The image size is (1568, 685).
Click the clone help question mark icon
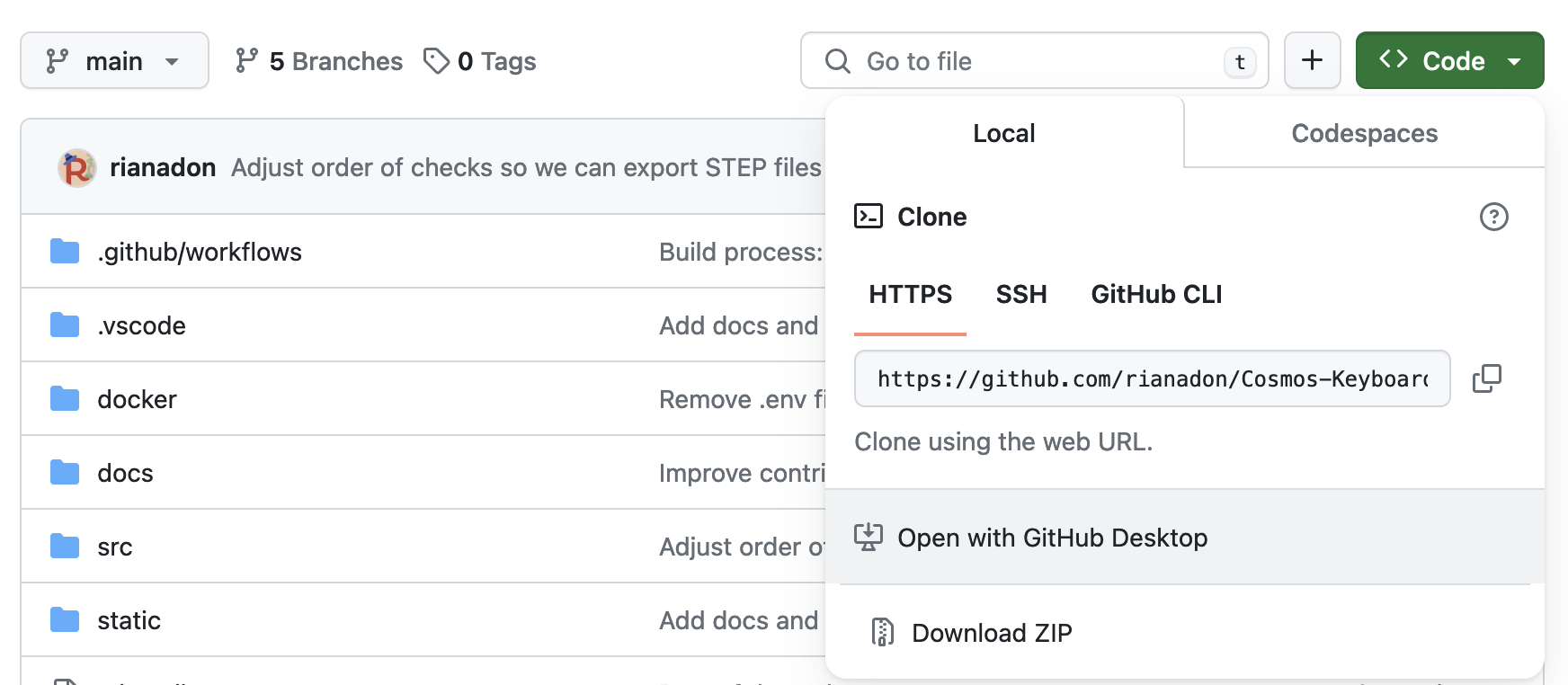point(1493,217)
